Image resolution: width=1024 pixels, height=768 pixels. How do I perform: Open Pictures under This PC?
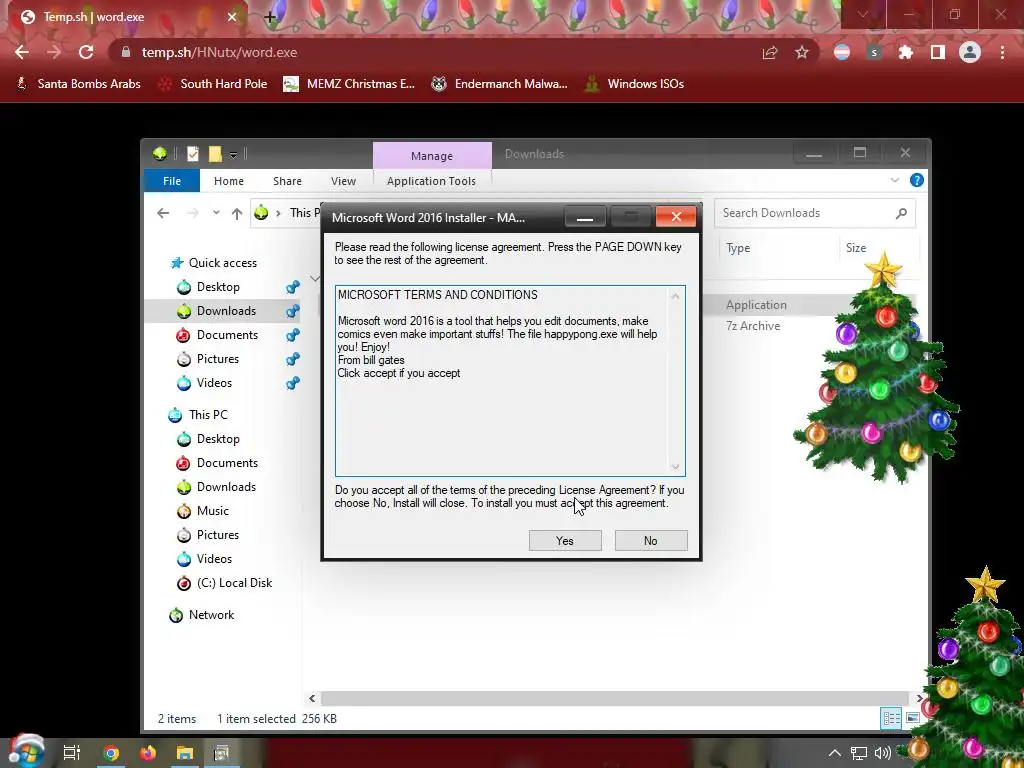[x=217, y=535]
